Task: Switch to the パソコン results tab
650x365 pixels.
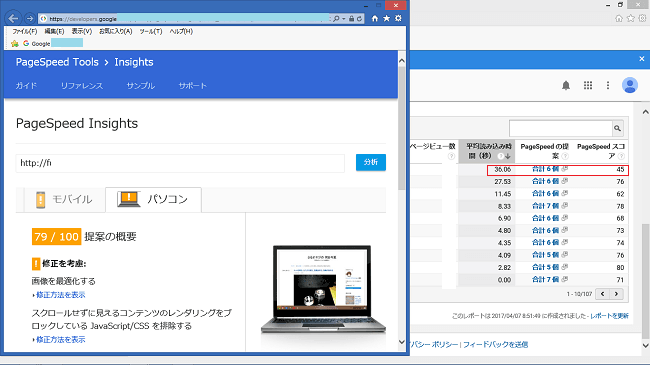Action: click(x=153, y=200)
